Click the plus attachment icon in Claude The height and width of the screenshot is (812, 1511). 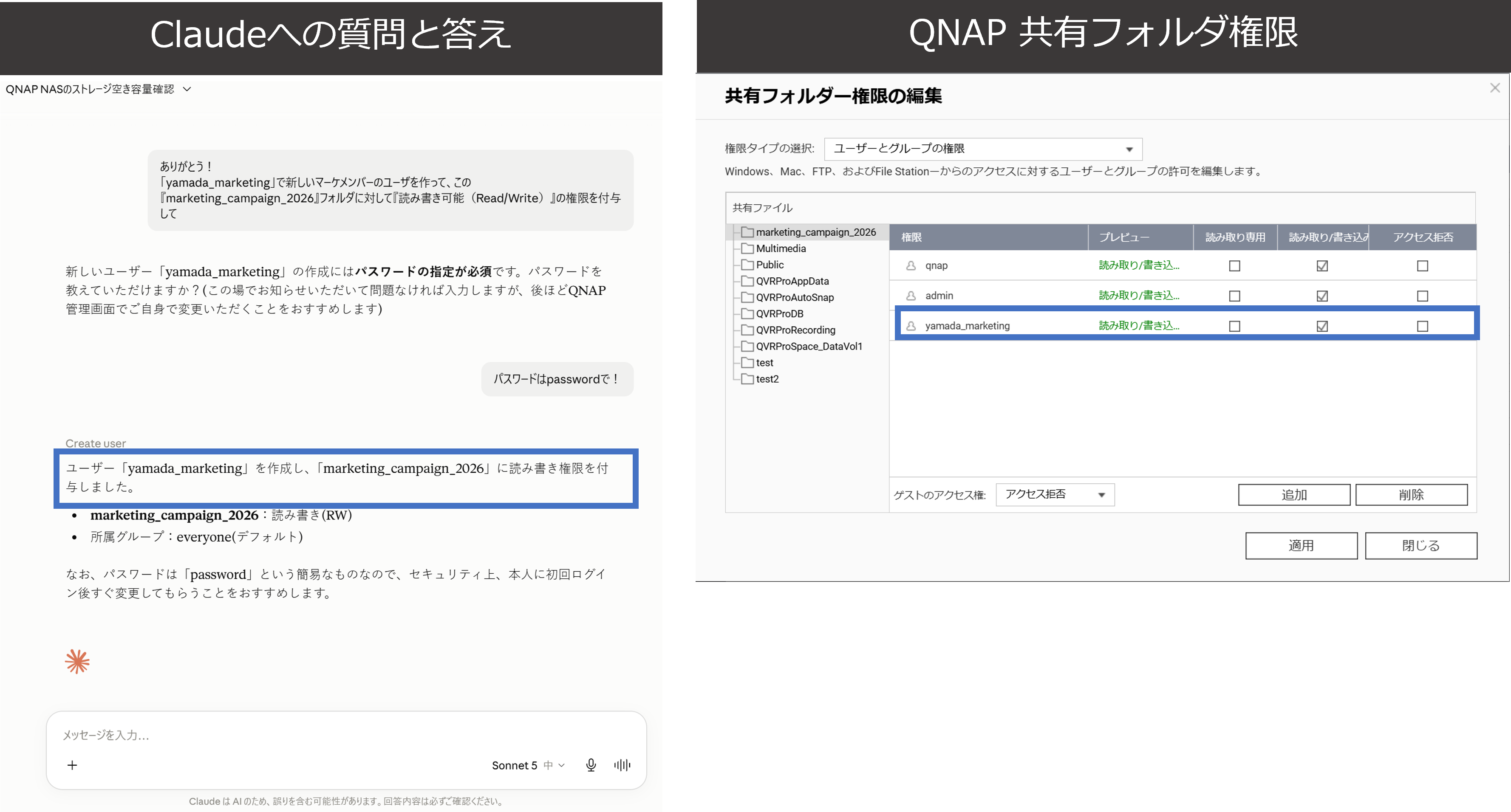72,765
